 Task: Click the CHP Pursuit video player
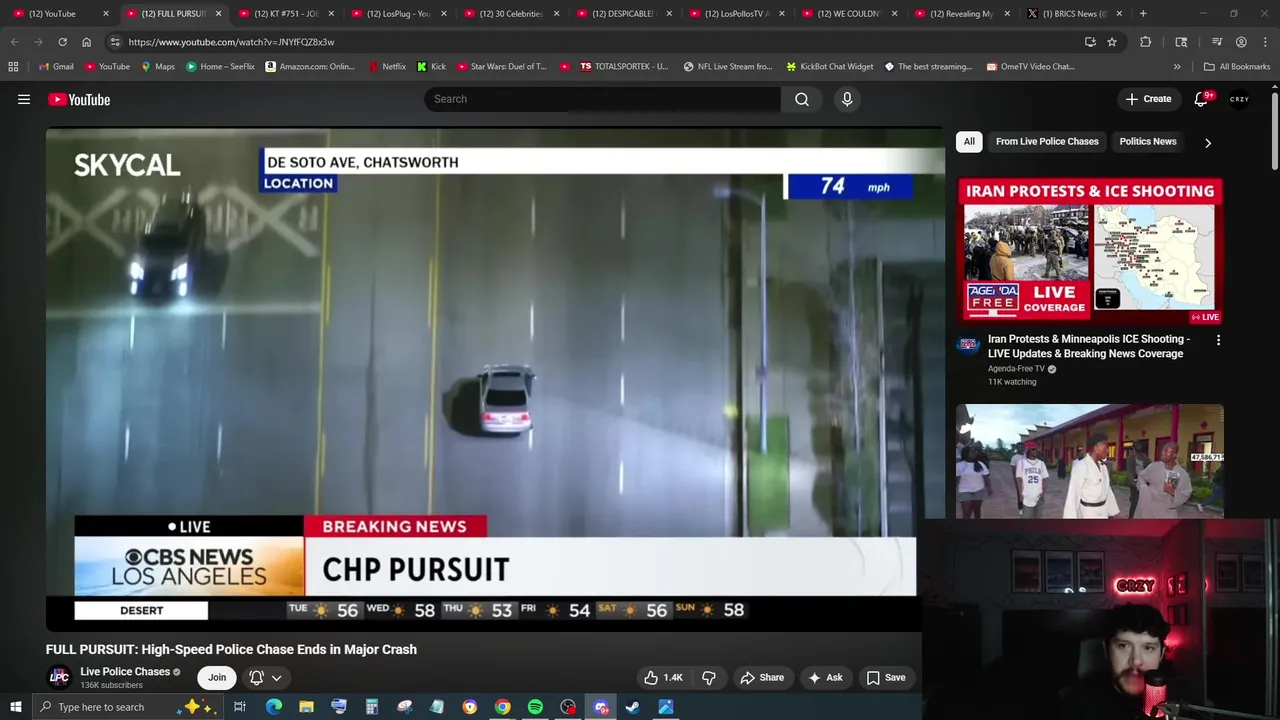point(494,380)
